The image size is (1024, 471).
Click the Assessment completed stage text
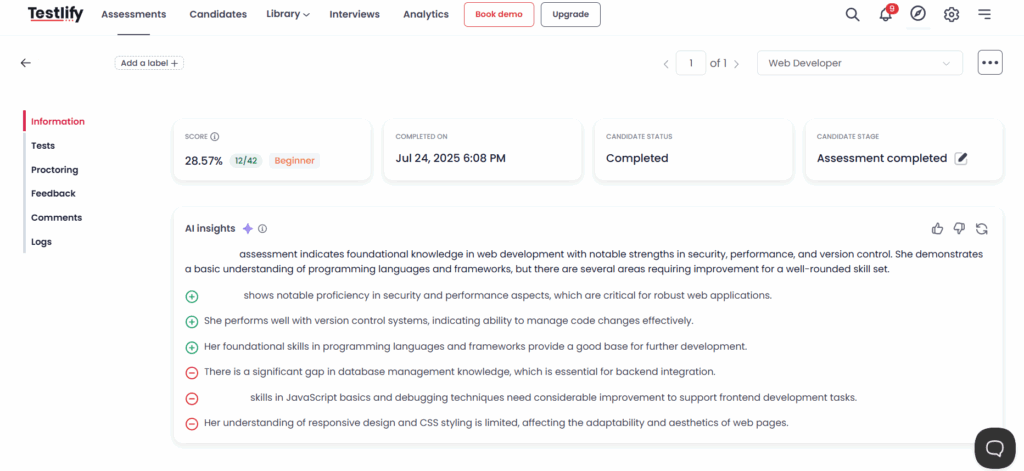coord(882,158)
